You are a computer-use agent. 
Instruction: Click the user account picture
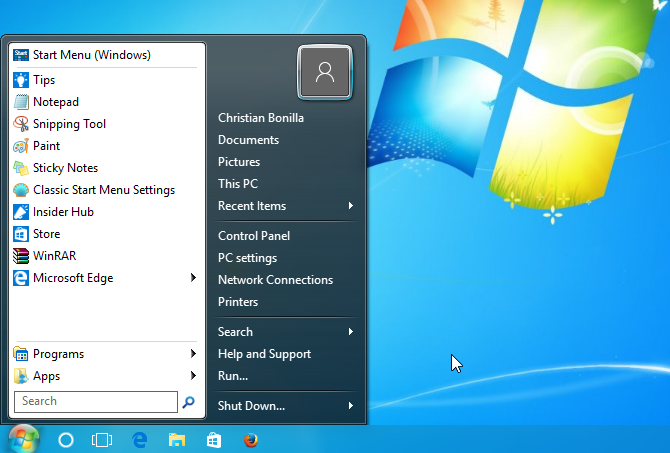324,72
